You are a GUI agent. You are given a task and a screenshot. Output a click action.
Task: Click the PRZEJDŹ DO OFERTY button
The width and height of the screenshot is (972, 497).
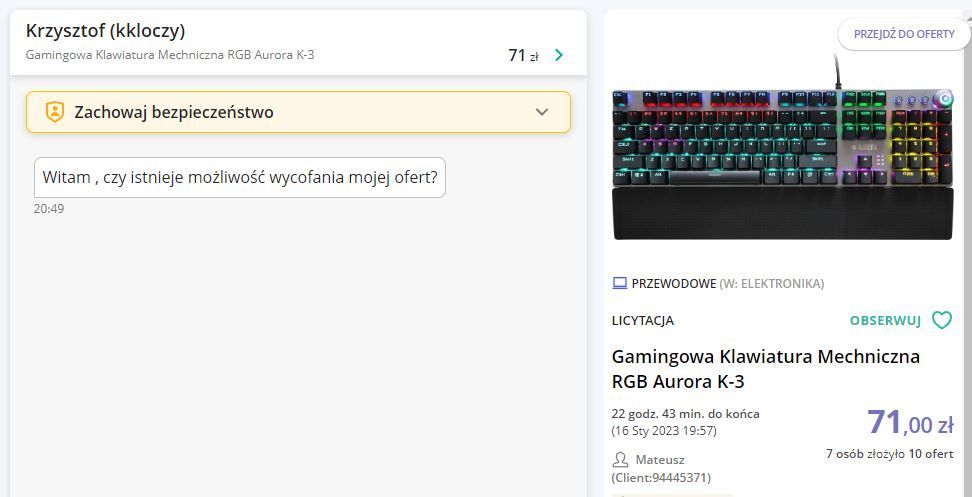[904, 34]
